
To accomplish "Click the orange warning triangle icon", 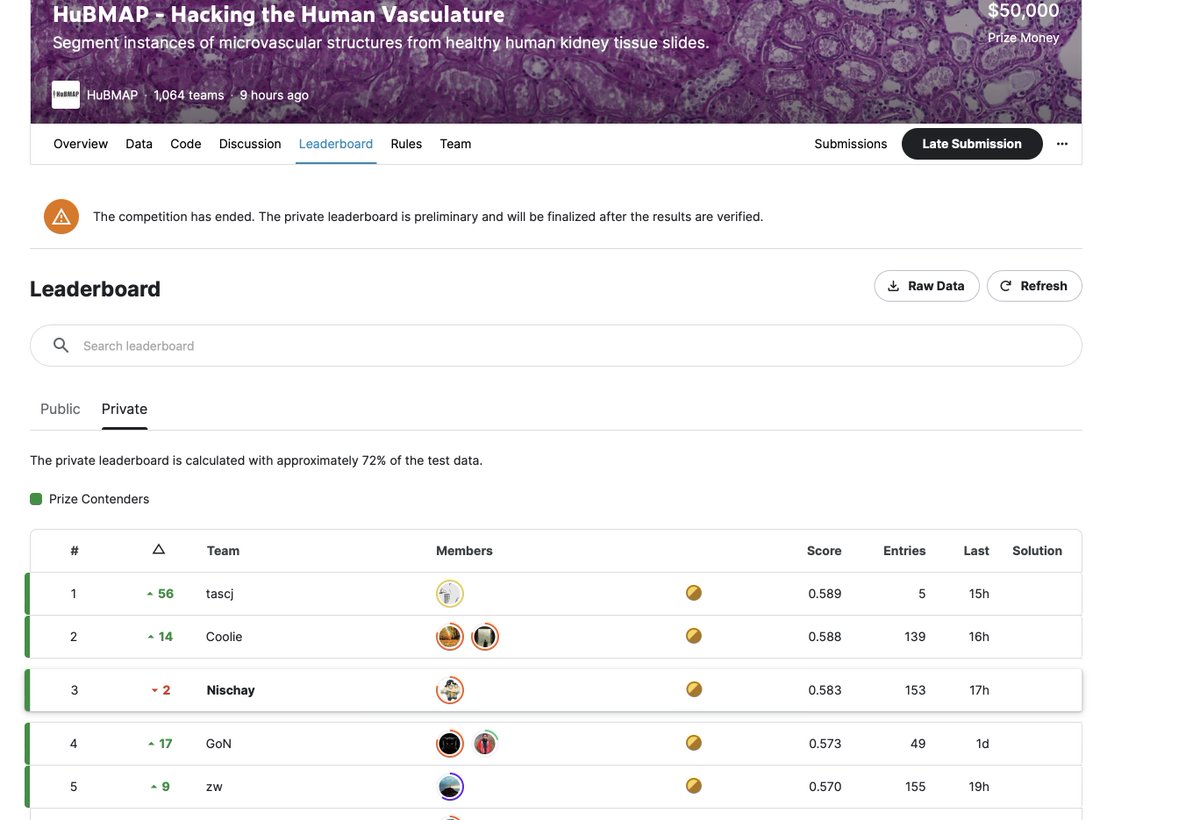I will 61,216.
